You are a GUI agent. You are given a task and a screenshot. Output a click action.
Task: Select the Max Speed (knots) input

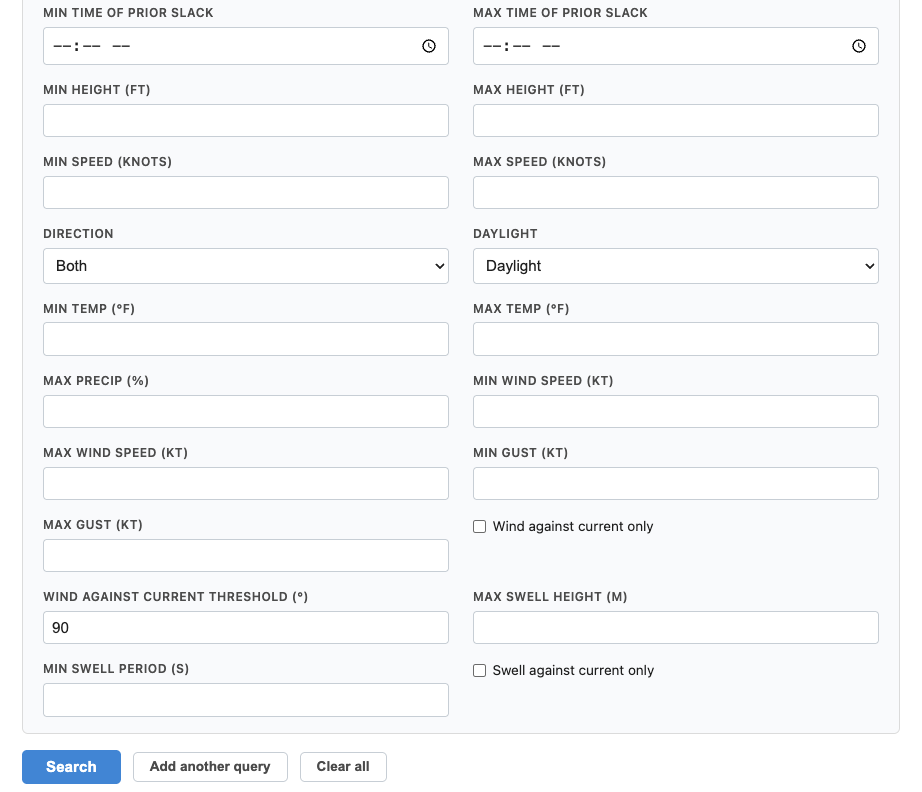675,192
